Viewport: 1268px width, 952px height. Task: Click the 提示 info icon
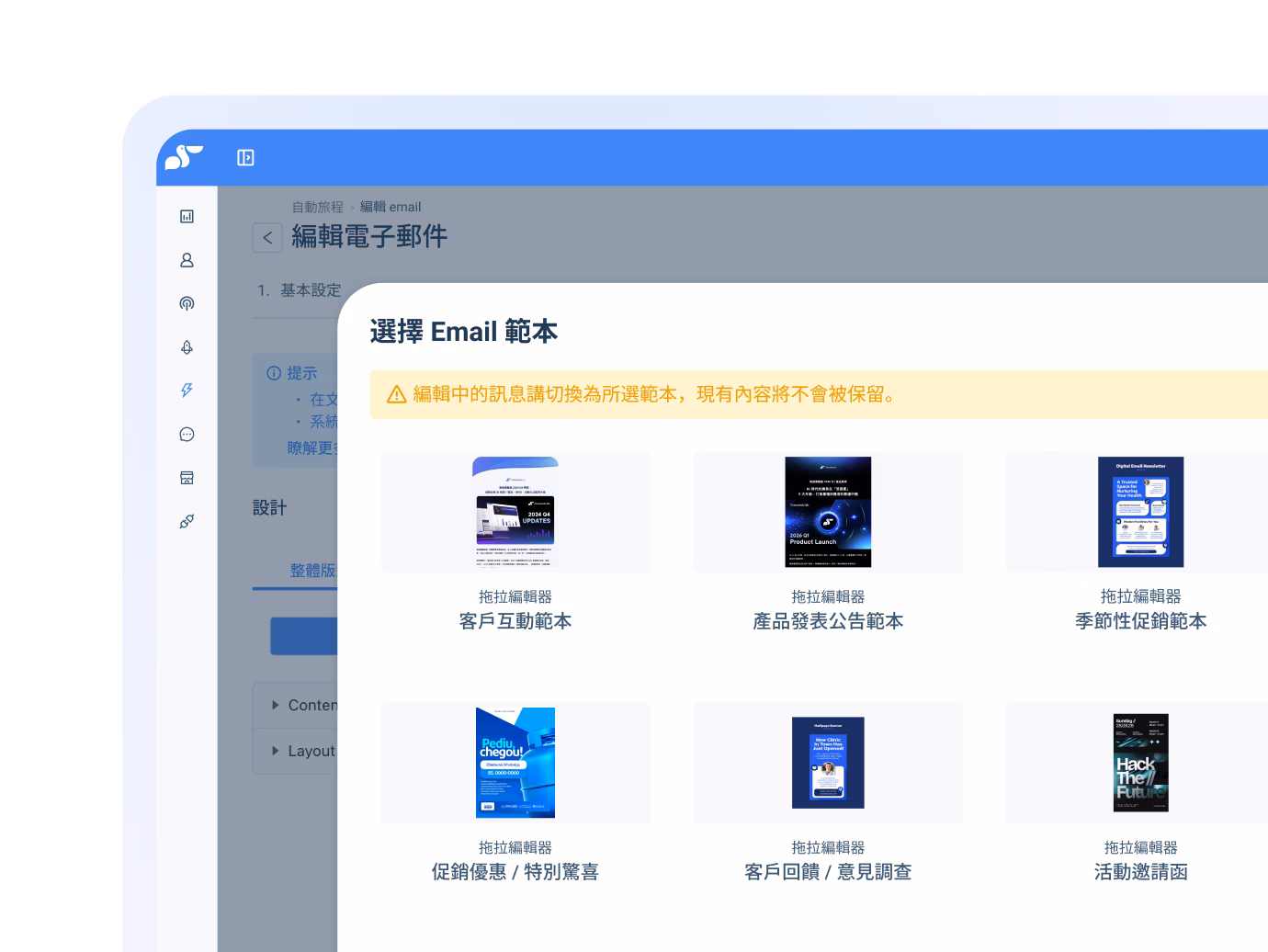274,373
